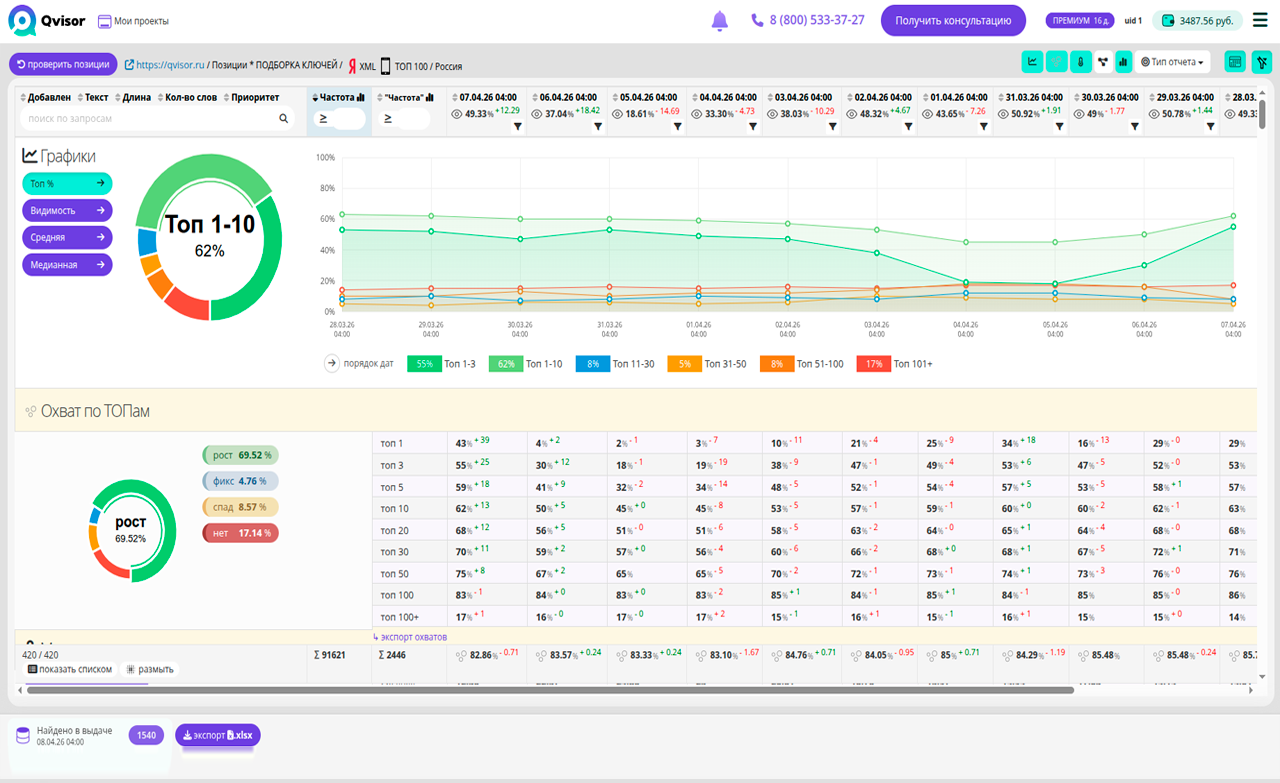Toggle the Топ 101+ legend series
The width and height of the screenshot is (1280, 783).
click(x=874, y=364)
